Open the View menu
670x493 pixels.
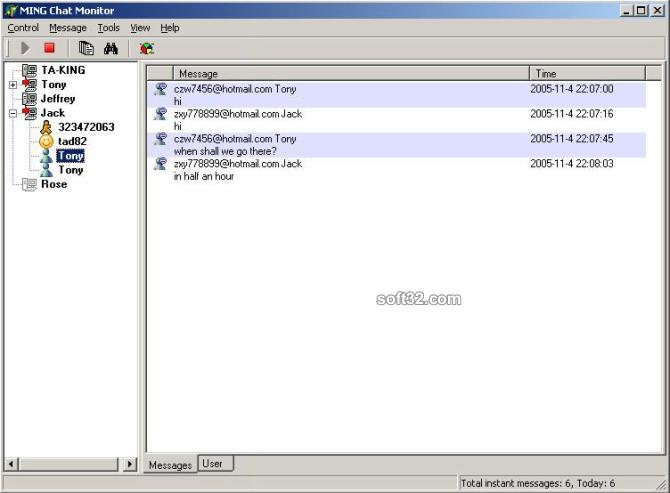pyautogui.click(x=140, y=28)
